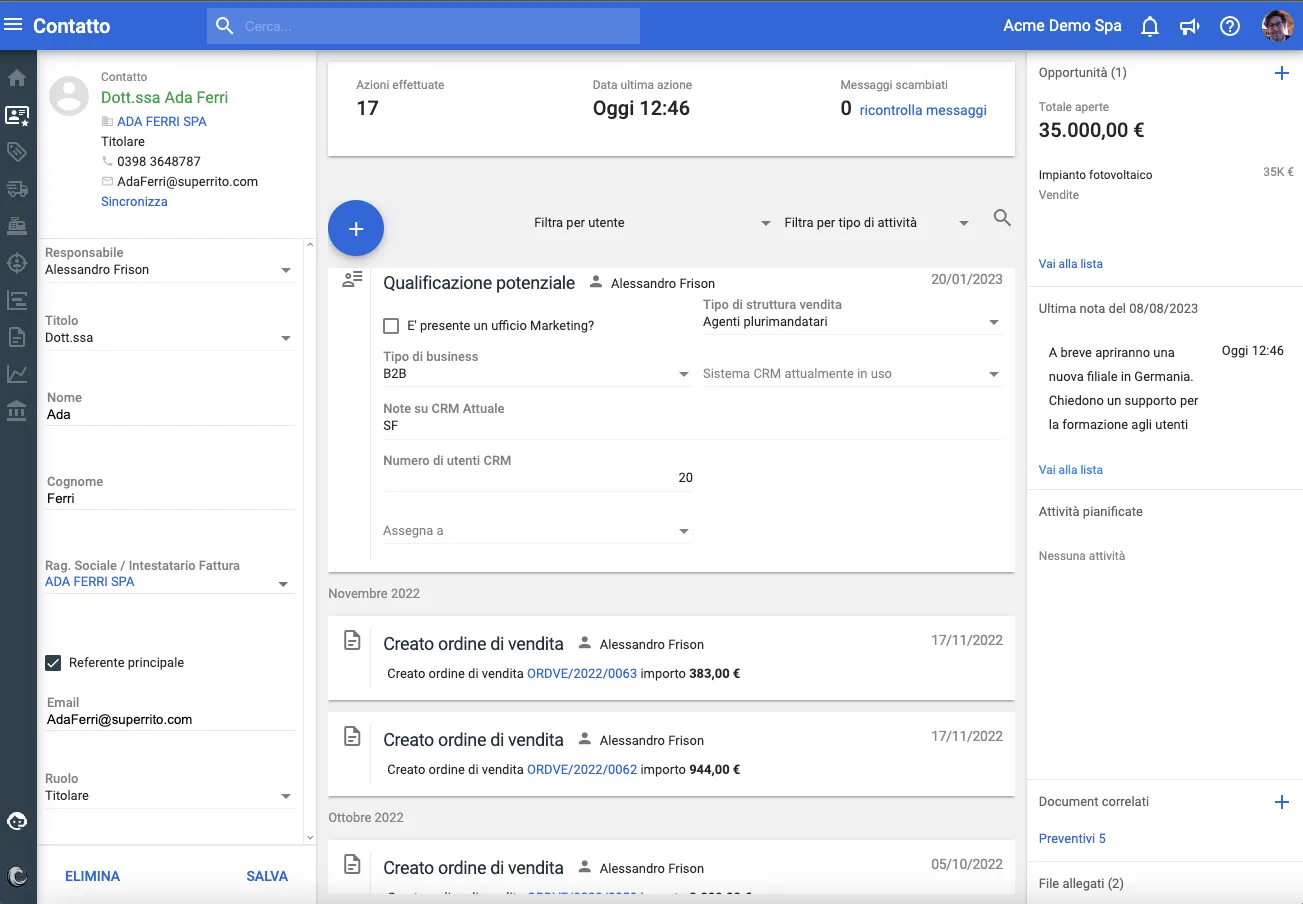Viewport: 1303px width, 904px height.
Task: Add new opportunity with plus icon
Action: (1281, 73)
